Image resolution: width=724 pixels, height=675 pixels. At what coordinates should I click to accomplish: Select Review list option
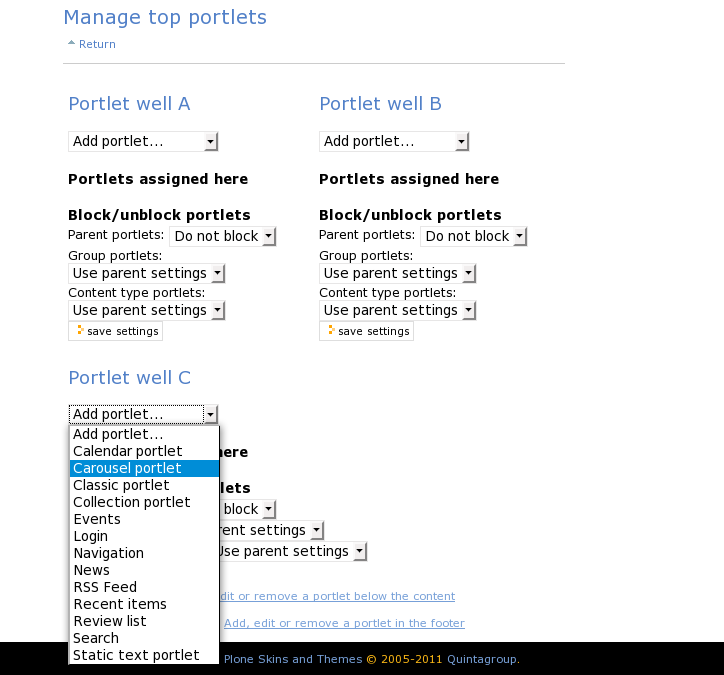tap(110, 621)
